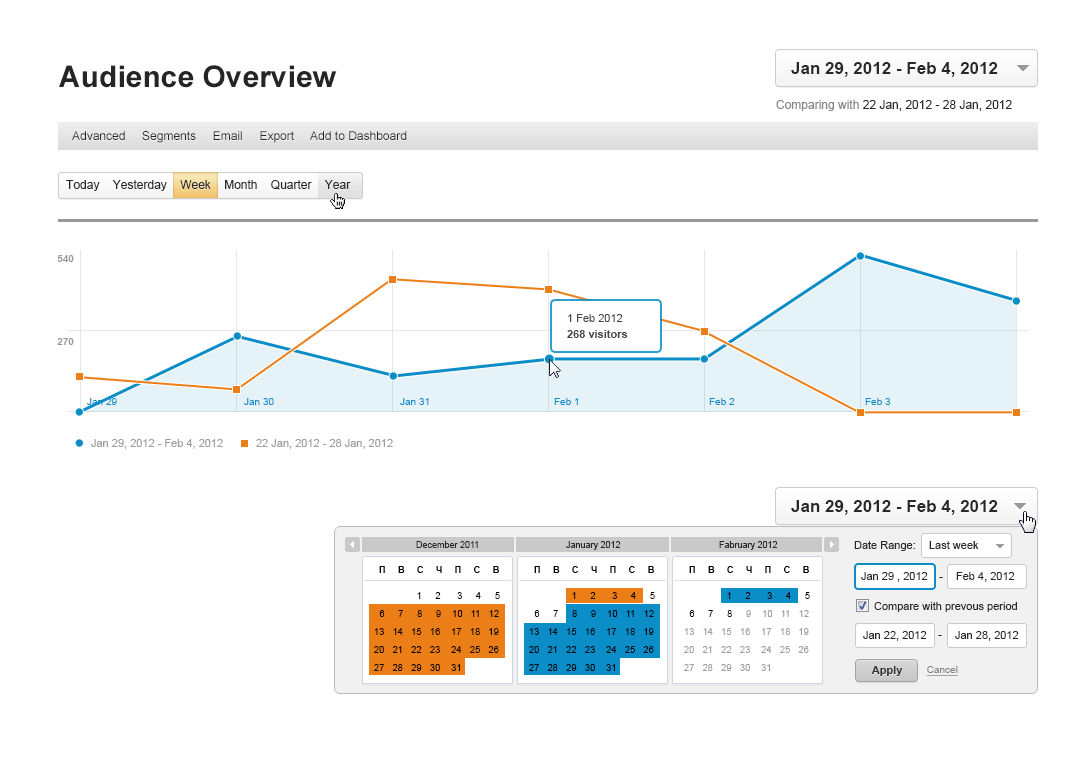
Task: Toggle Compare with previous period checkbox
Action: tap(863, 606)
